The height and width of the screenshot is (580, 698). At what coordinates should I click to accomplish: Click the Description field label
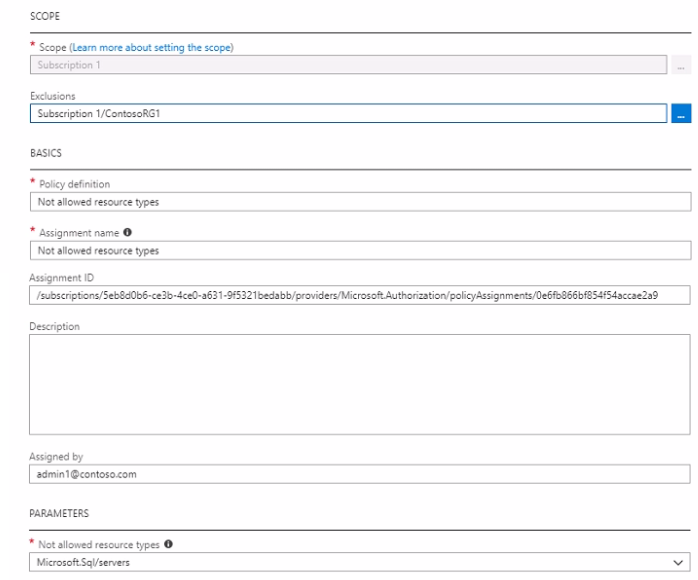pyautogui.click(x=54, y=326)
